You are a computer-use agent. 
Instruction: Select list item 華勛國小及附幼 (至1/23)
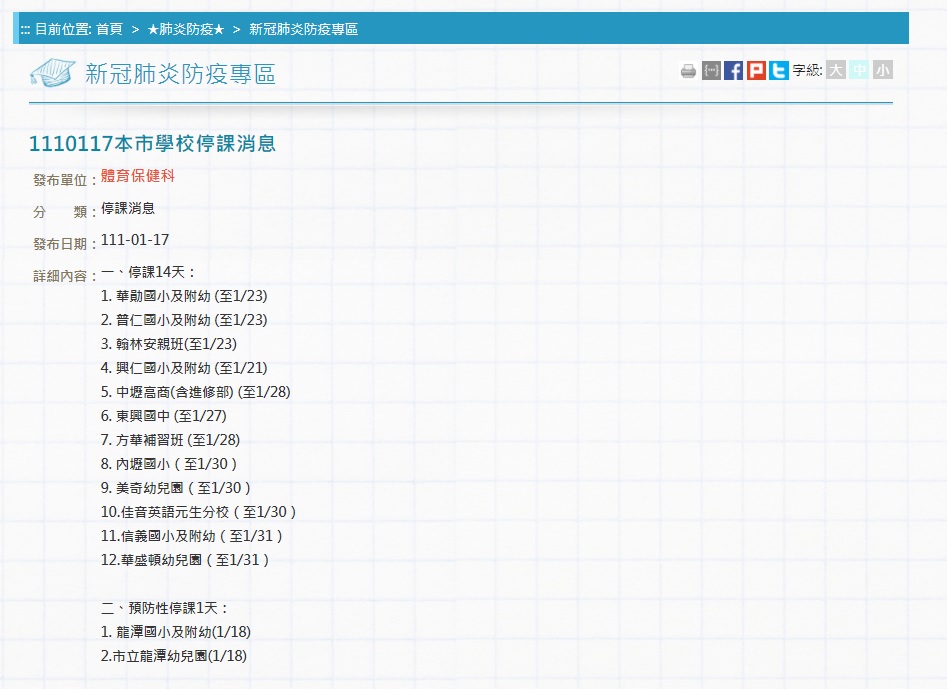184,296
